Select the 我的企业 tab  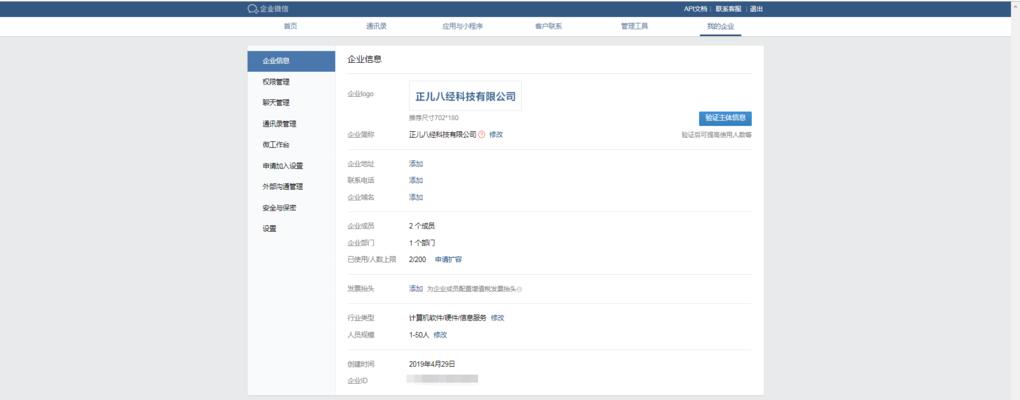[x=720, y=27]
